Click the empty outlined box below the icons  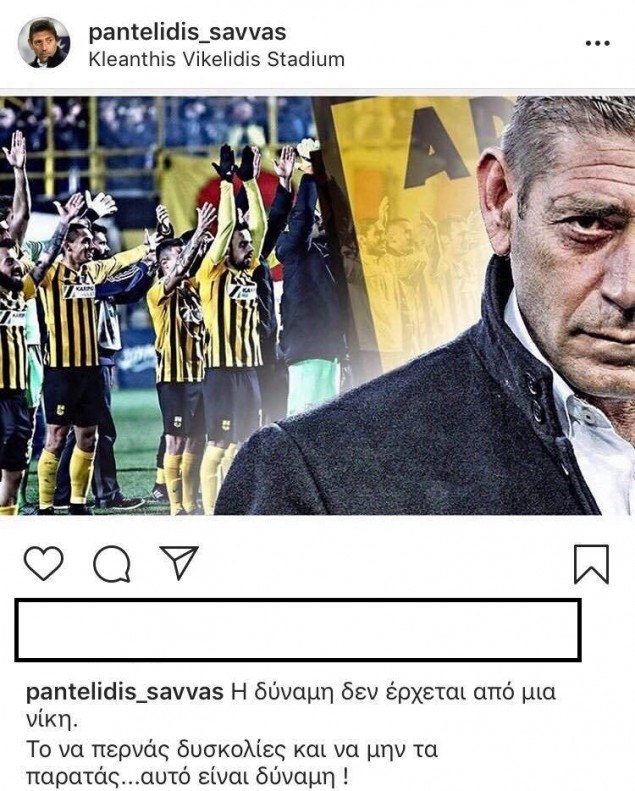click(298, 630)
